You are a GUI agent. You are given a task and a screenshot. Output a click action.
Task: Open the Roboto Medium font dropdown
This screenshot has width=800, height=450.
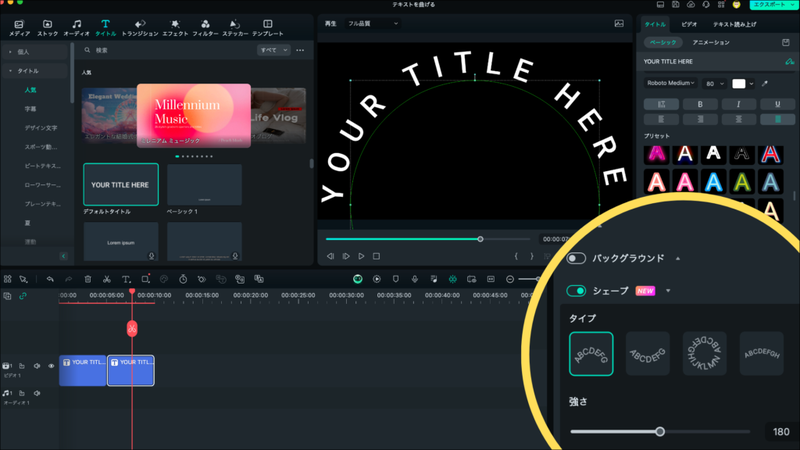tap(670, 83)
